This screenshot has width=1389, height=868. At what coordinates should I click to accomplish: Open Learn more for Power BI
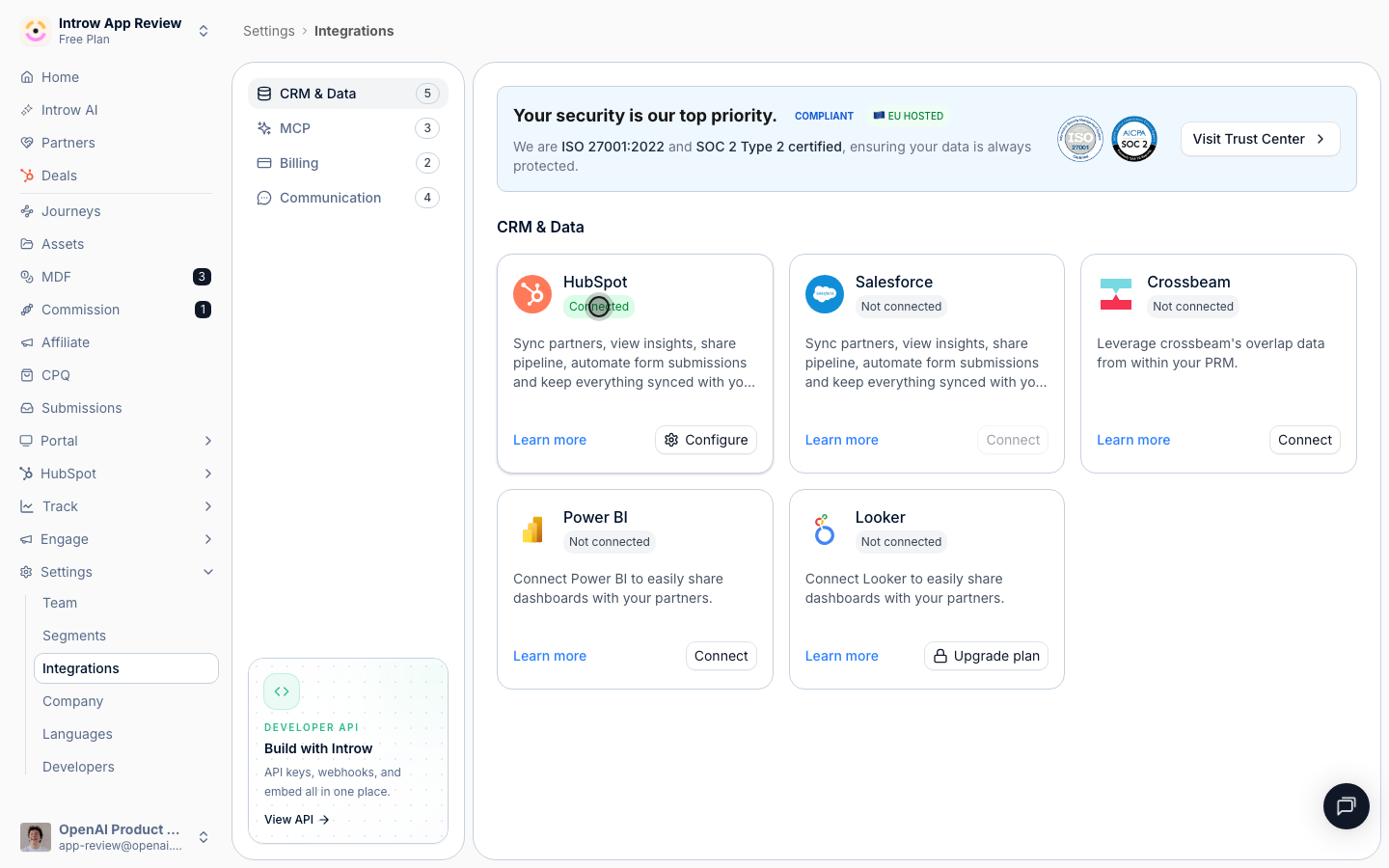(x=550, y=656)
